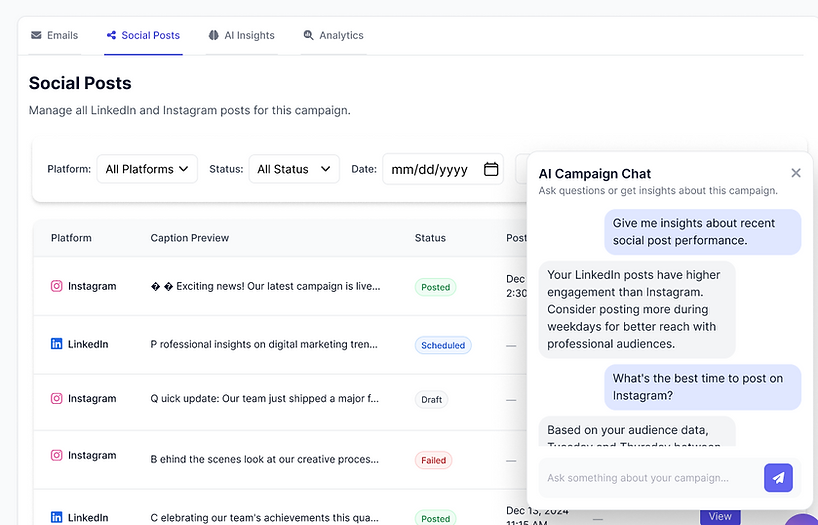This screenshot has height=525, width=818.
Task: Click the AI Insights brain icon
Action: [214, 35]
